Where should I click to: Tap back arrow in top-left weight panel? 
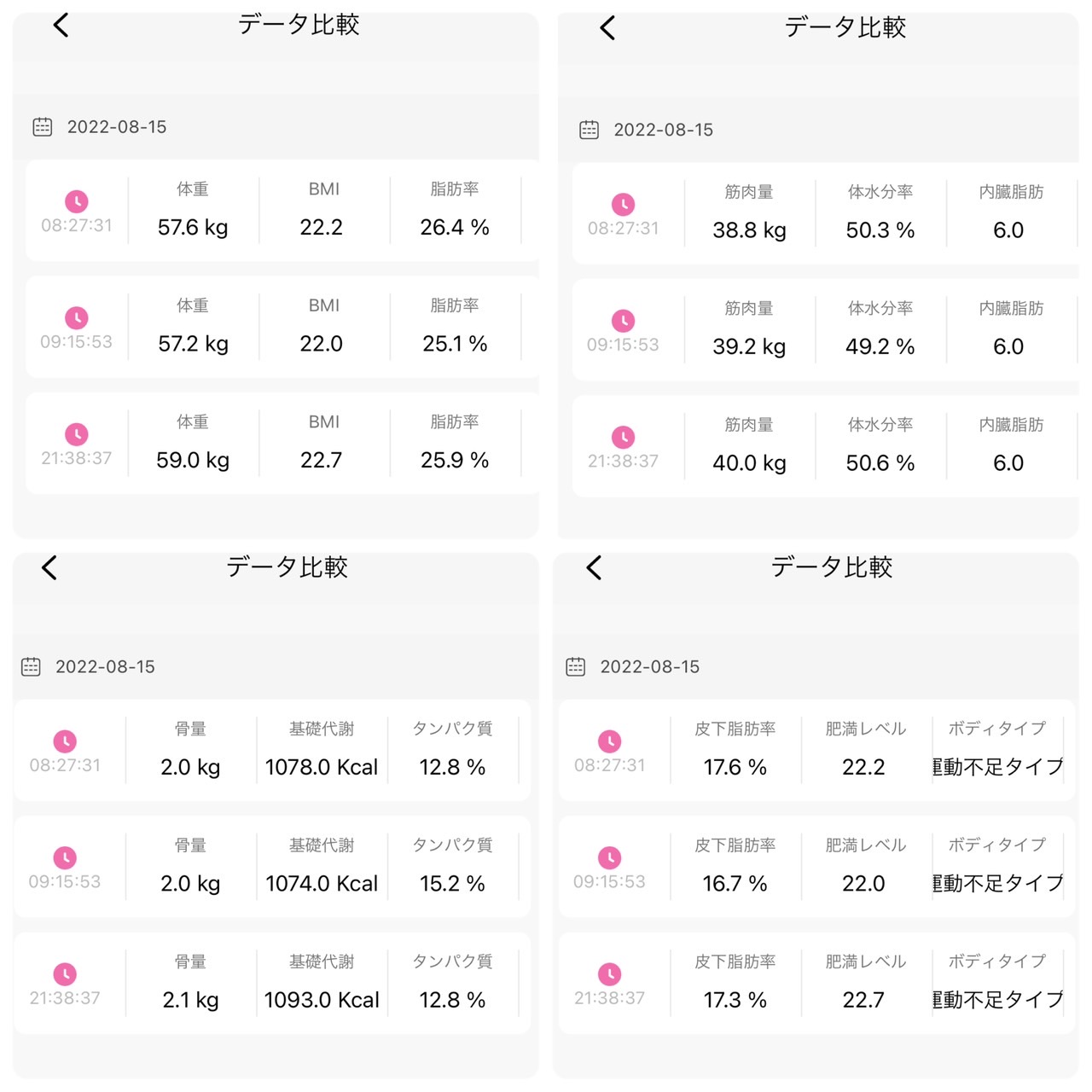click(x=61, y=25)
